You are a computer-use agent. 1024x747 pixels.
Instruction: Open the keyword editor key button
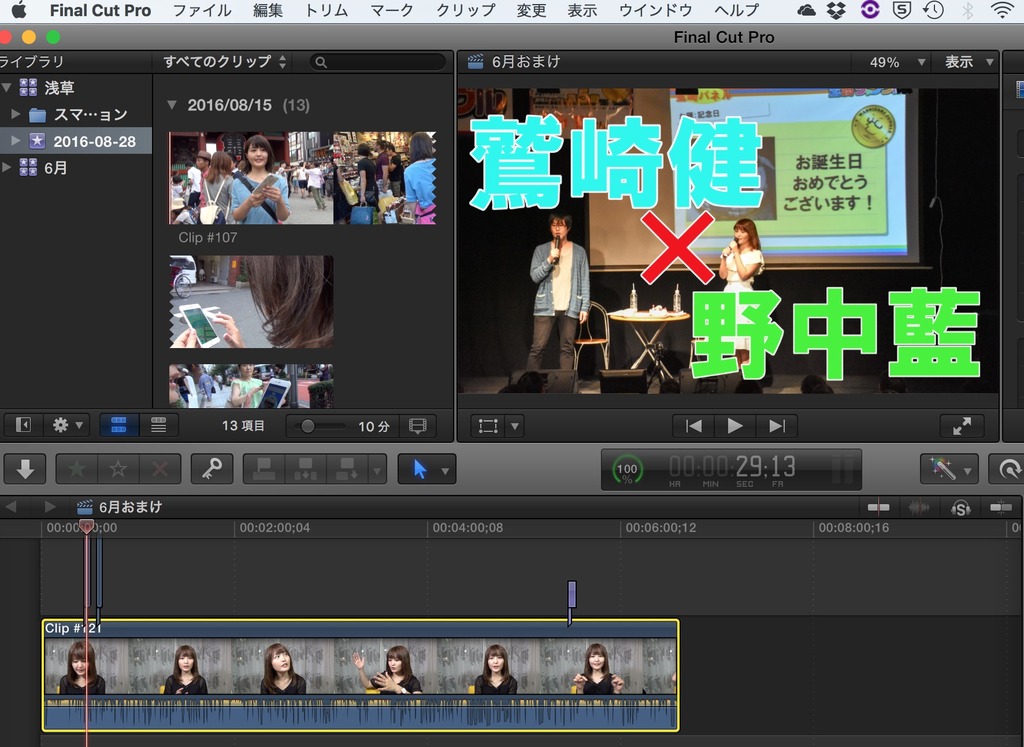(212, 469)
